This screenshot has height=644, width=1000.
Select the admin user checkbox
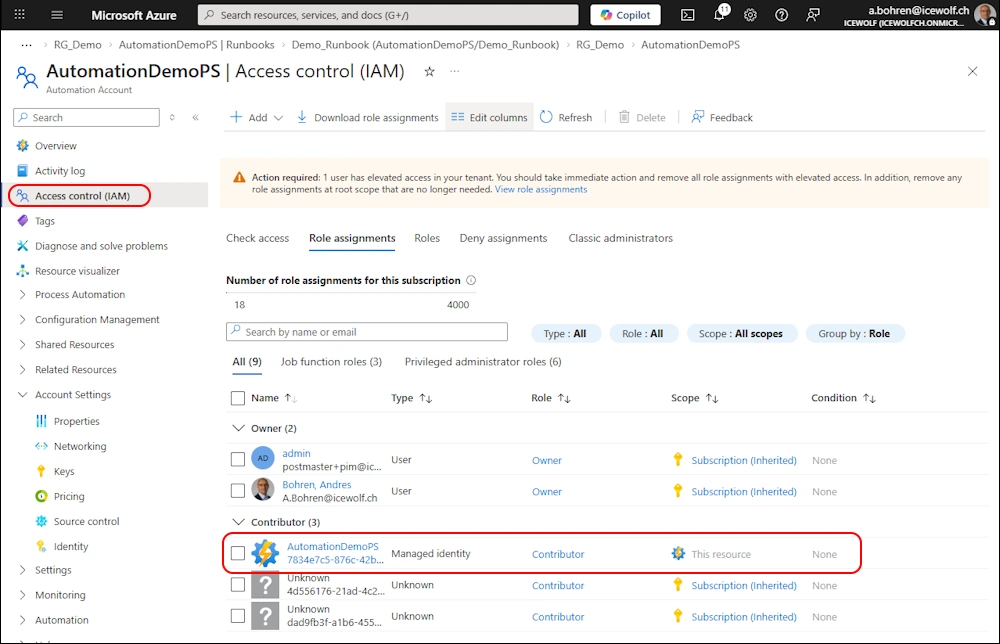[238, 459]
